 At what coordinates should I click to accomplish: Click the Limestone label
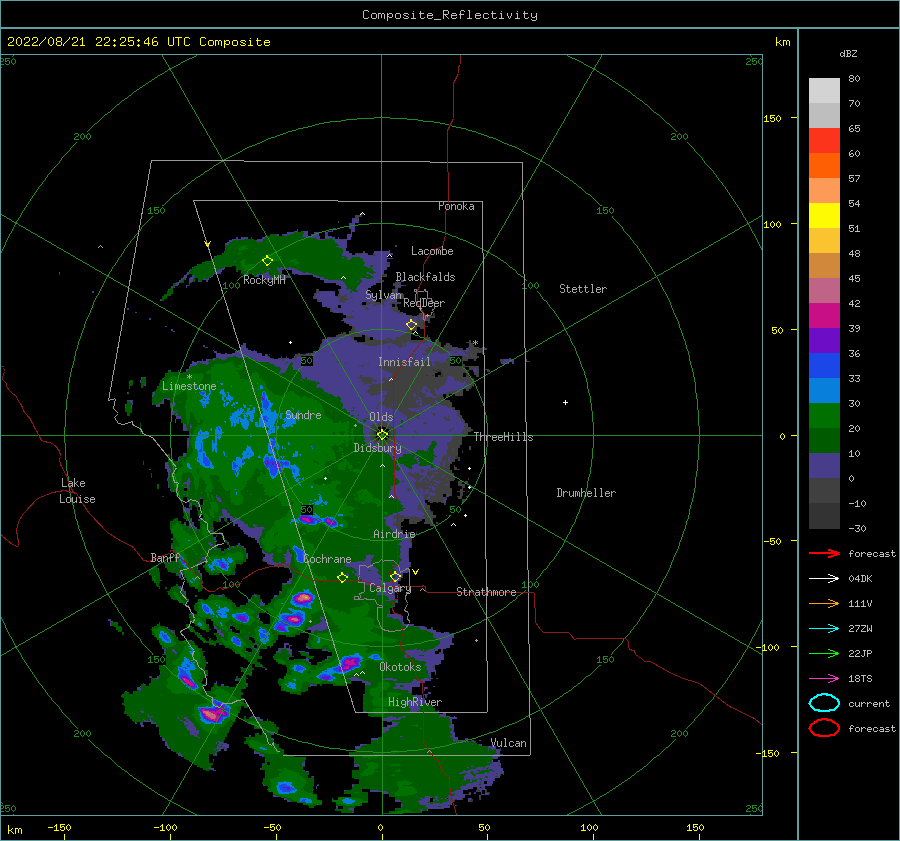tap(189, 386)
